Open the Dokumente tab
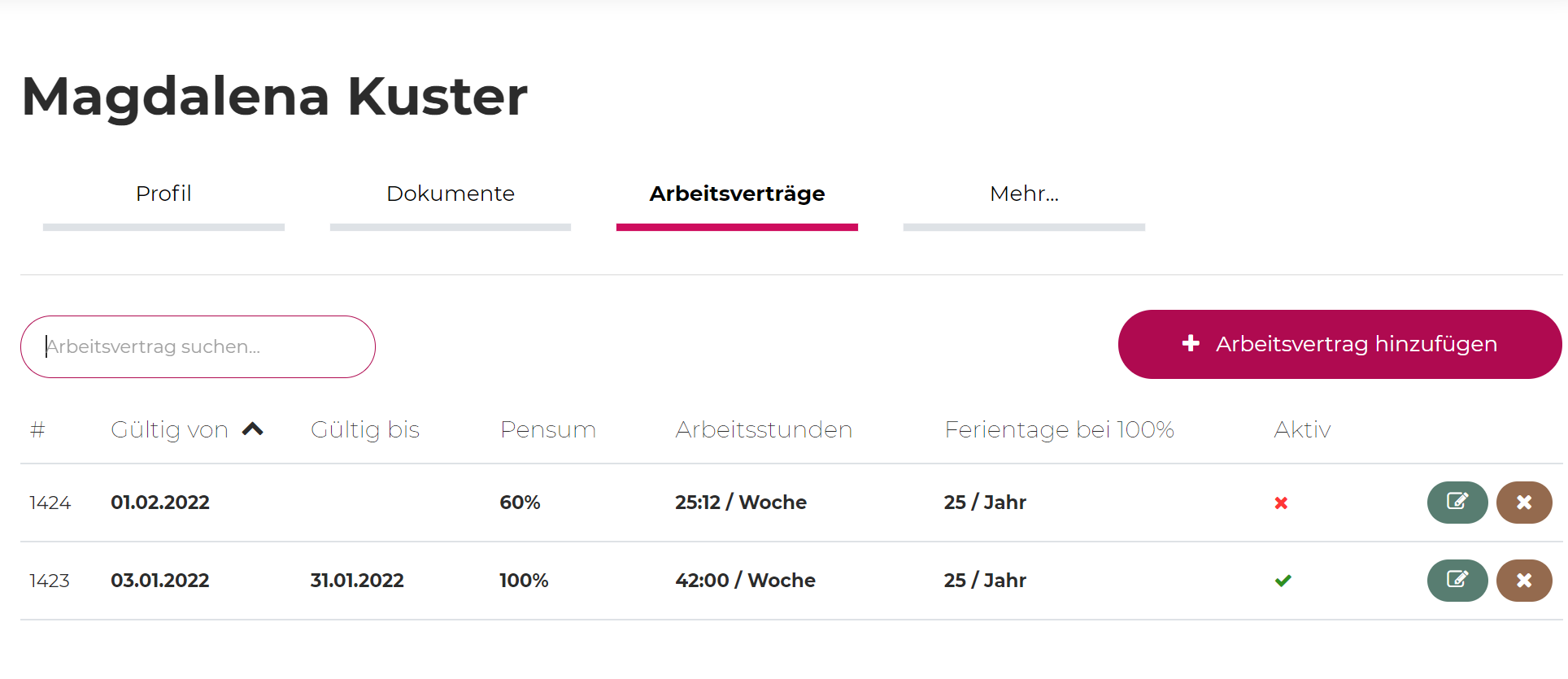Screen dimensions: 1568x679 [x=450, y=194]
